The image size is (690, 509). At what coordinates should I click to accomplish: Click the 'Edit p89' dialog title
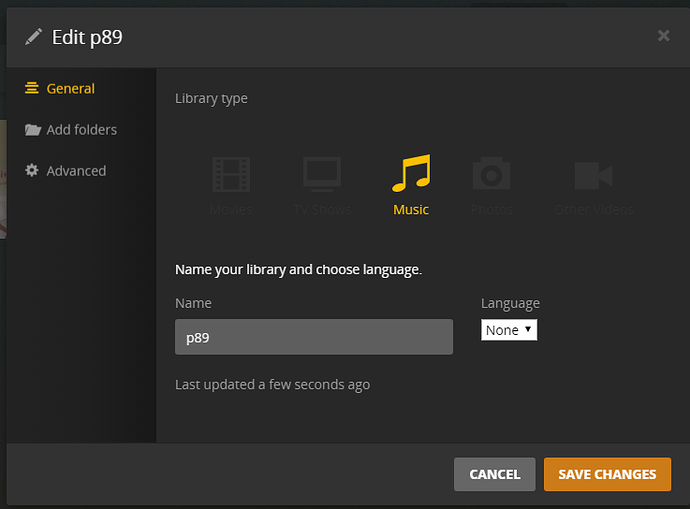[x=87, y=38]
